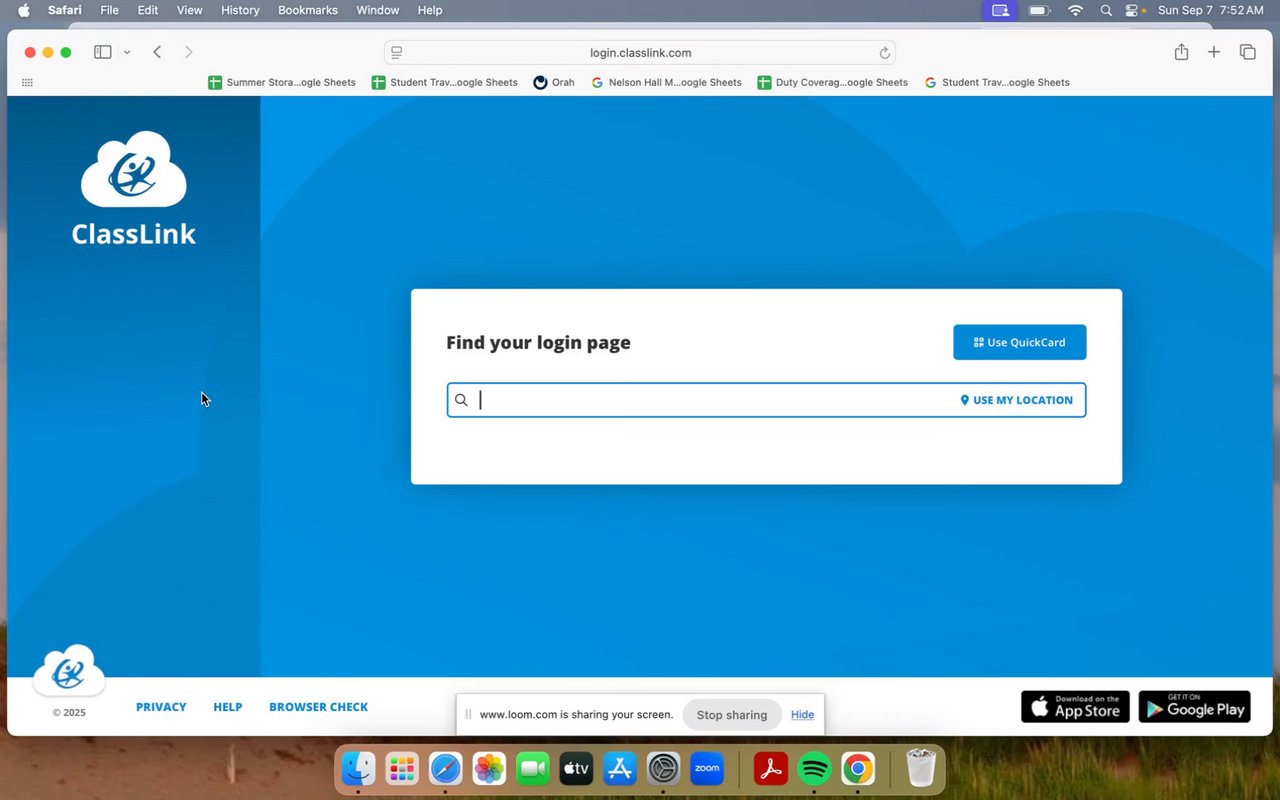Open the File menu
This screenshot has width=1280, height=800.
tap(109, 10)
